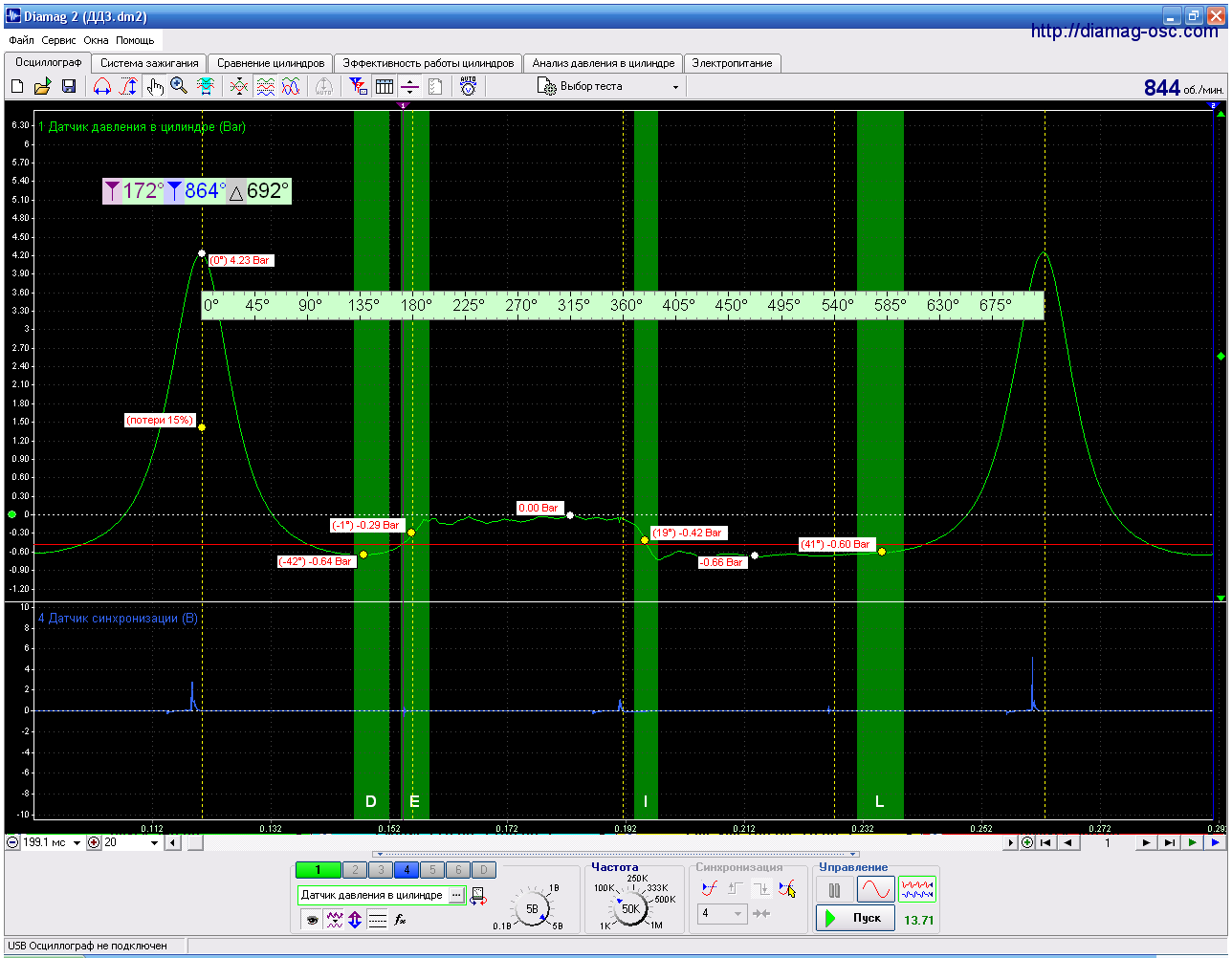Click the horizontal timeline scrollbar thumb
Screen dimensions: 1232x958
coord(194,843)
